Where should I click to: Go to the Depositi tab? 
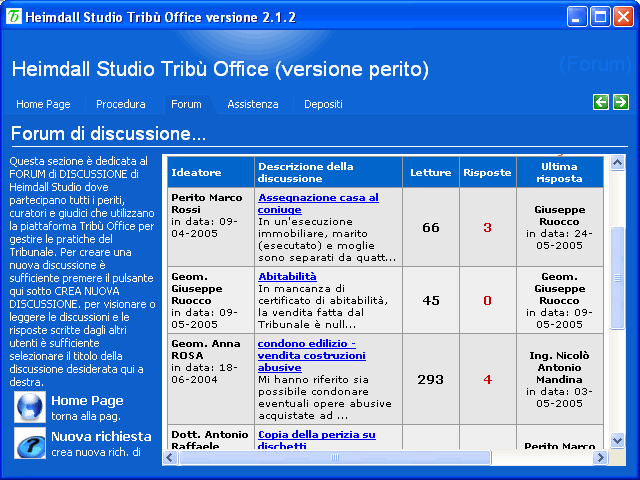tap(323, 104)
